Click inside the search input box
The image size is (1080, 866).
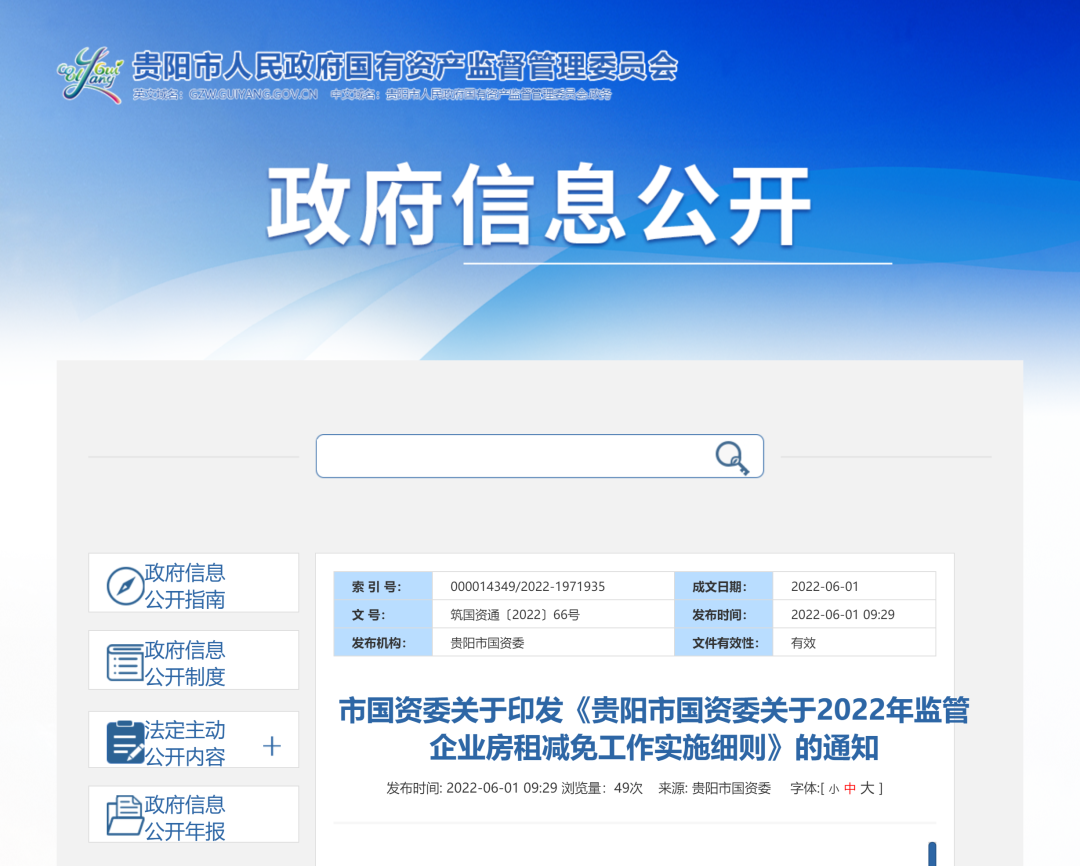500,455
